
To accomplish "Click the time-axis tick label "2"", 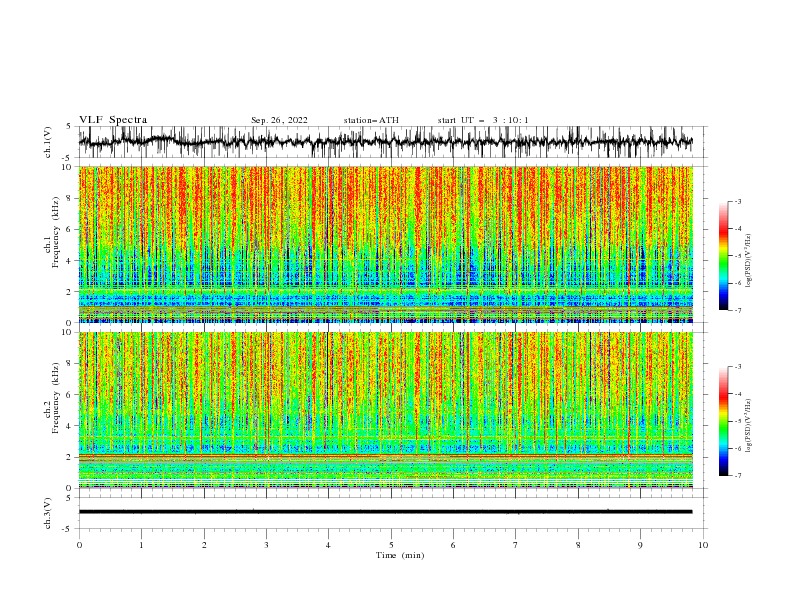I will (x=204, y=545).
